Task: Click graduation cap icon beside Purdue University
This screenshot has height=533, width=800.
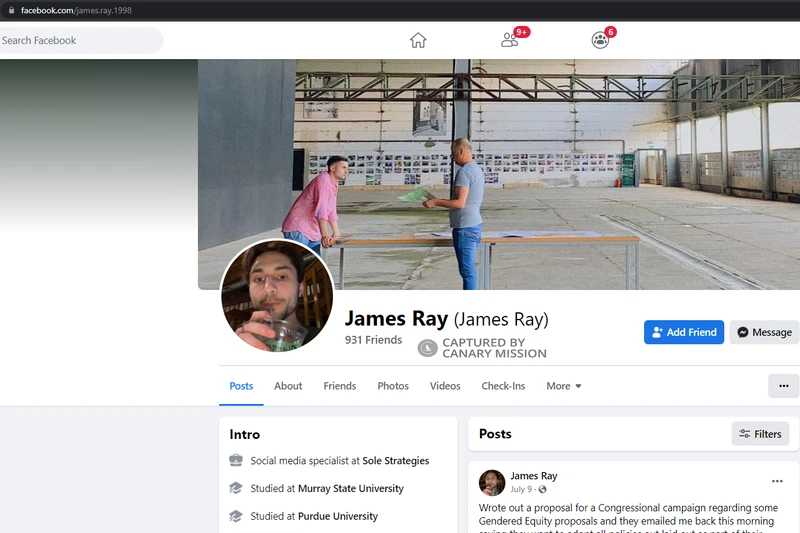Action: coord(236,516)
